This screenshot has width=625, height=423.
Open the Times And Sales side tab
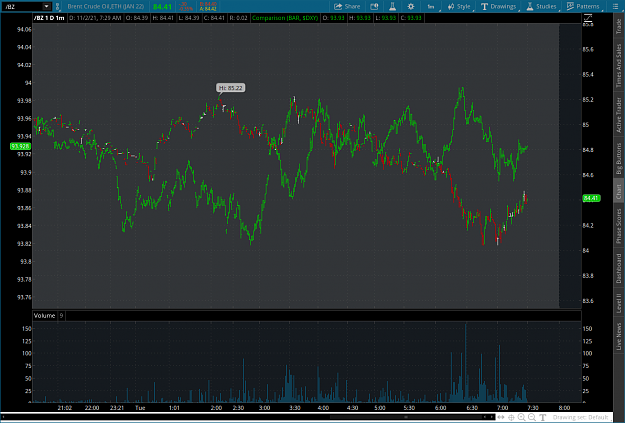[x=619, y=65]
